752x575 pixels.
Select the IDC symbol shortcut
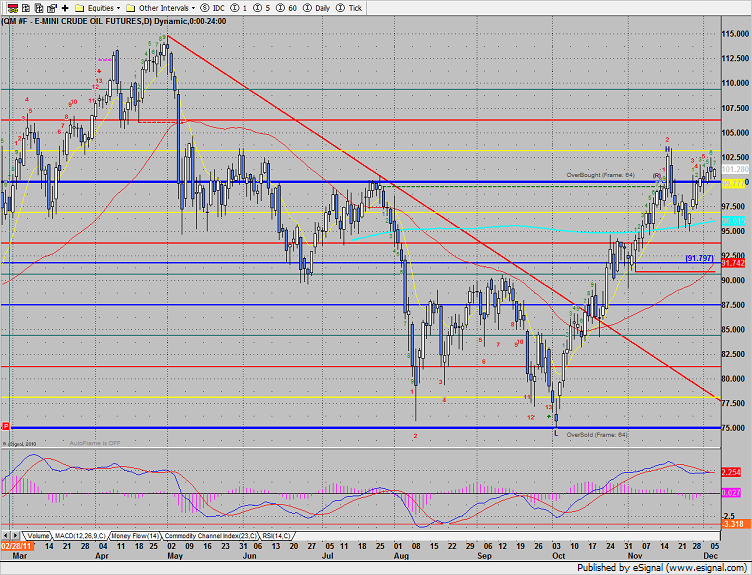(212, 8)
